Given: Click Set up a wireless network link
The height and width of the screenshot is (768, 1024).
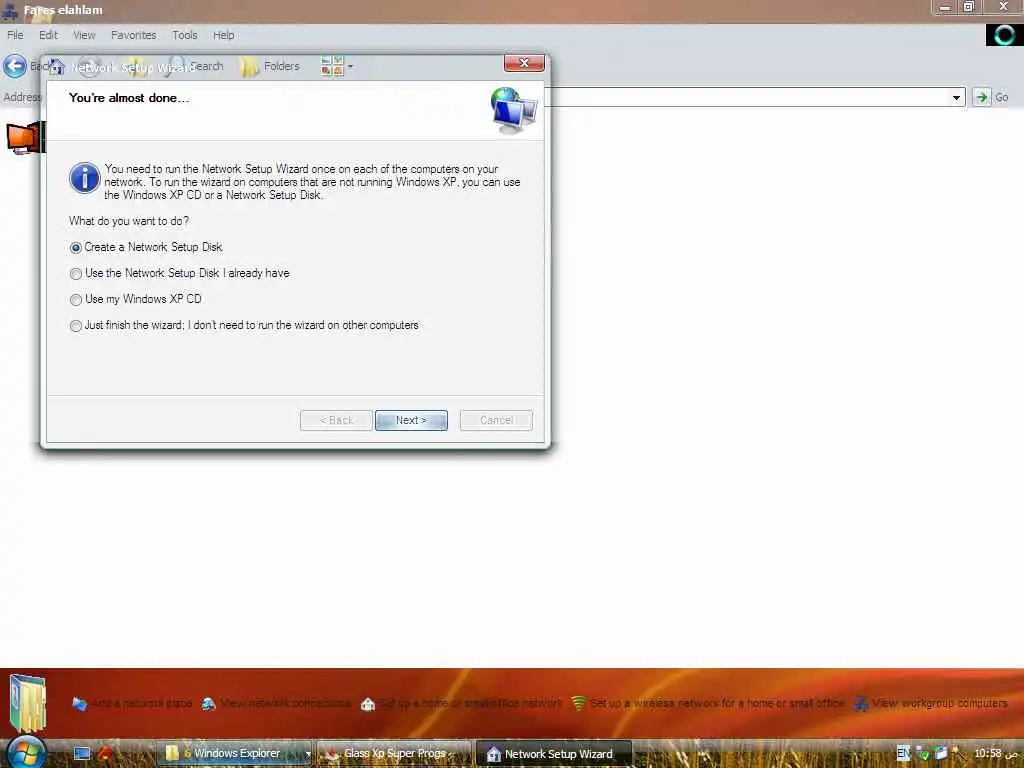Looking at the screenshot, I should click(717, 703).
